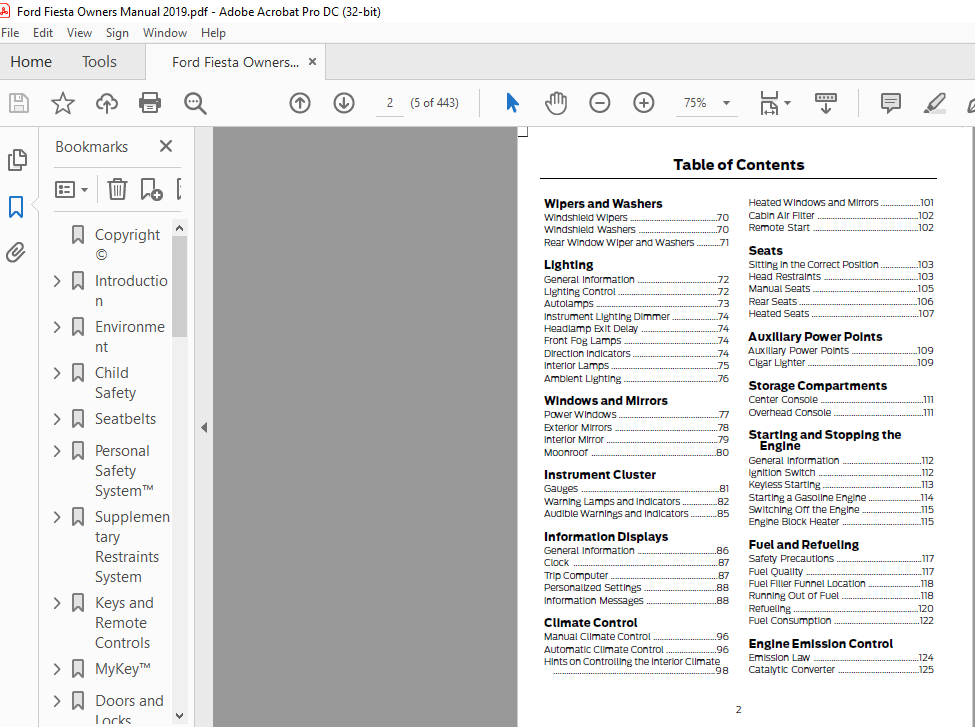Zoom out with minus icon
The width and height of the screenshot is (975, 727).
coord(599,103)
